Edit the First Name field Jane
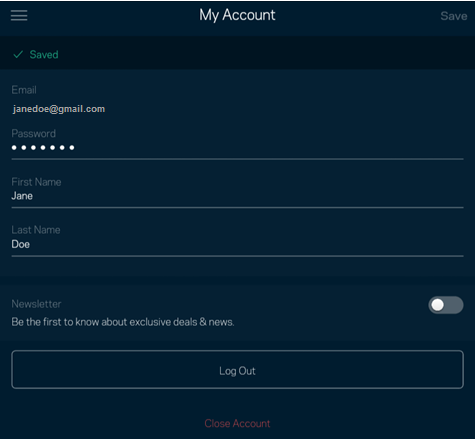Image resolution: width=475 pixels, height=439 pixels. (237, 196)
